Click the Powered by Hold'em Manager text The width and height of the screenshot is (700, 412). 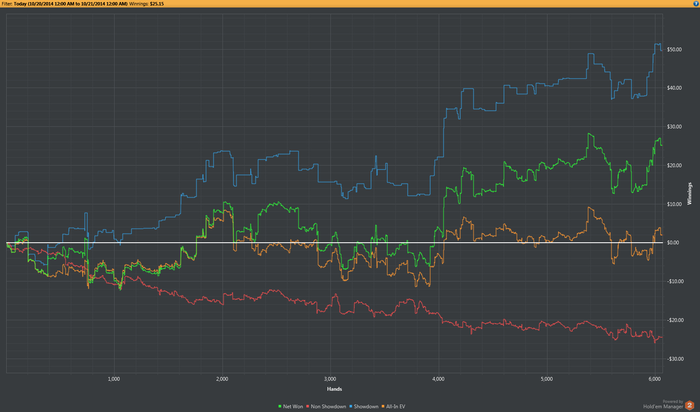(663, 404)
